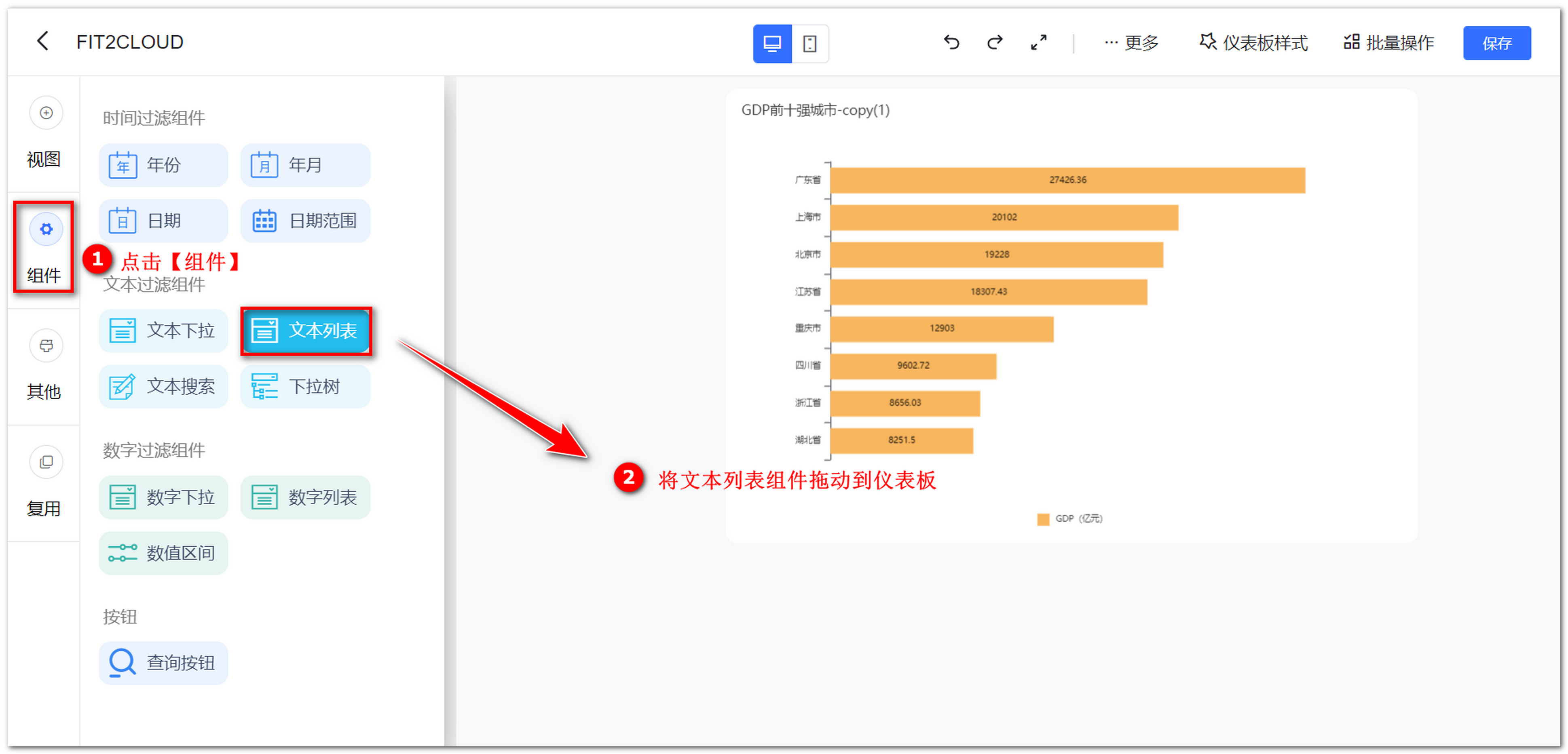The width and height of the screenshot is (1568, 754).
Task: Select the 文本下拉 text dropdown component
Action: (x=163, y=331)
